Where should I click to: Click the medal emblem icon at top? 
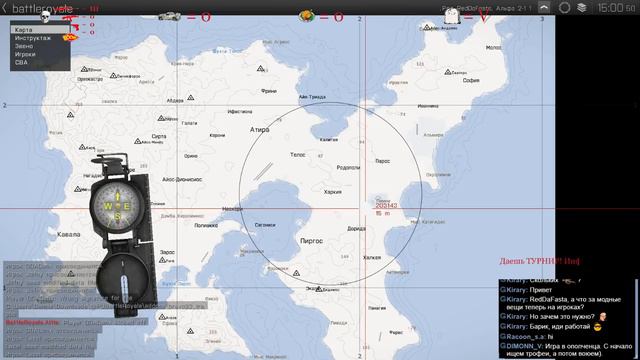pyautogui.click(x=307, y=16)
